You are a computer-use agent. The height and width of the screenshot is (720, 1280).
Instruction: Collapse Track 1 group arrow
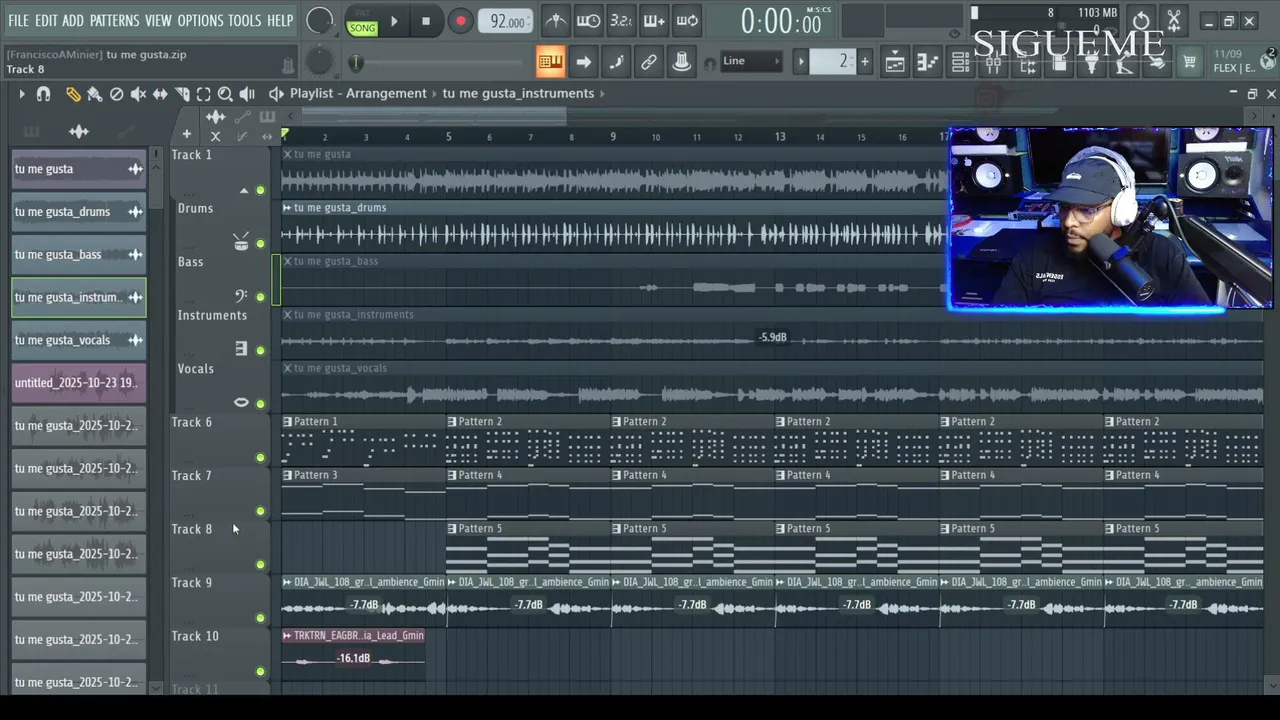pos(243,190)
